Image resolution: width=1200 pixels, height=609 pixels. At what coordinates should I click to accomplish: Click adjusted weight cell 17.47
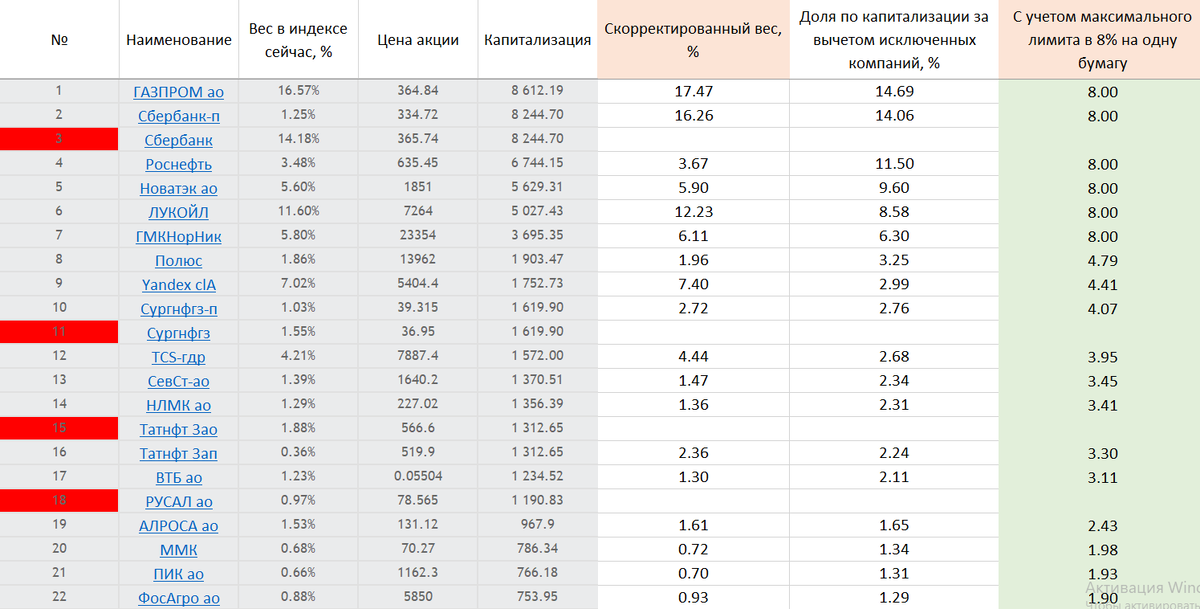coord(693,91)
